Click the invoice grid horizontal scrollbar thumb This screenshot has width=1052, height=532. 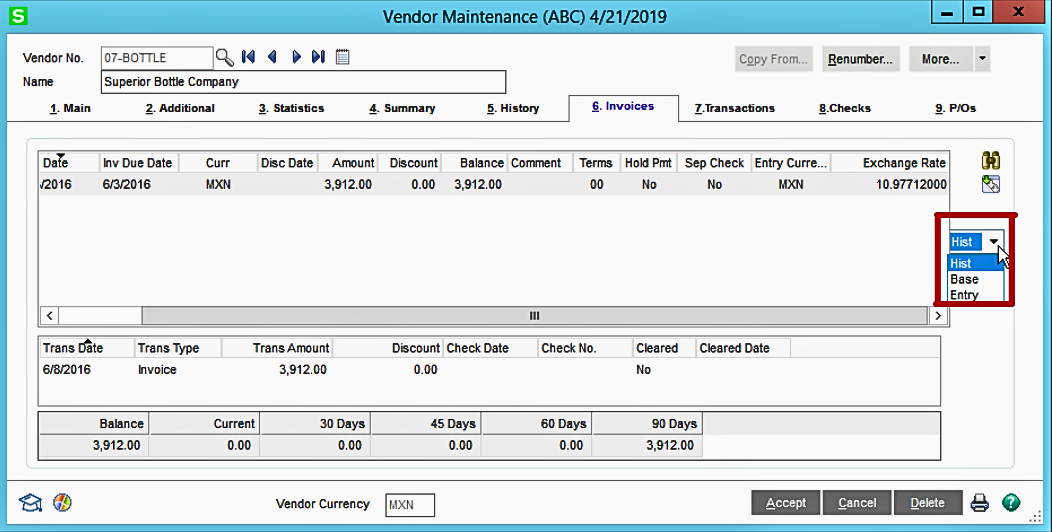pos(534,316)
